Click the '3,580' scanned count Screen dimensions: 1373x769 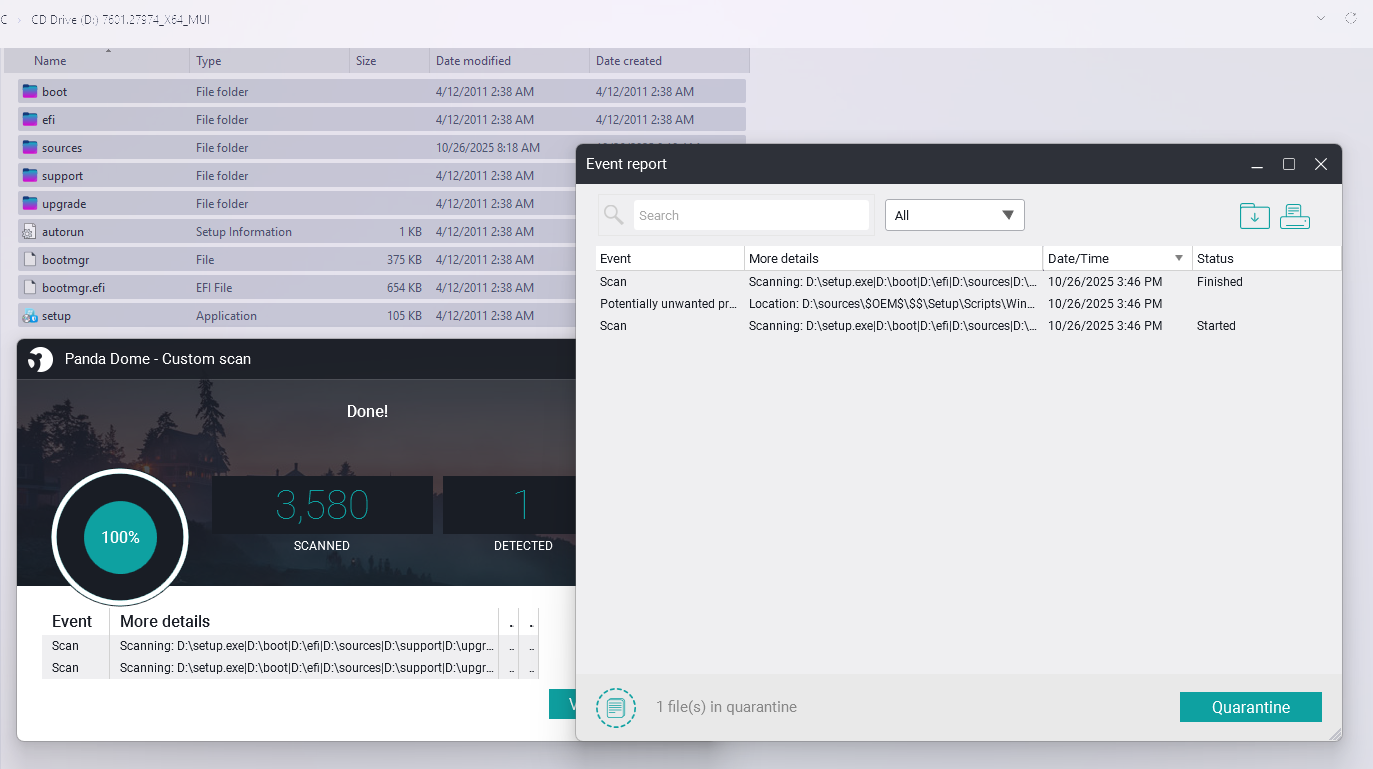pos(322,506)
